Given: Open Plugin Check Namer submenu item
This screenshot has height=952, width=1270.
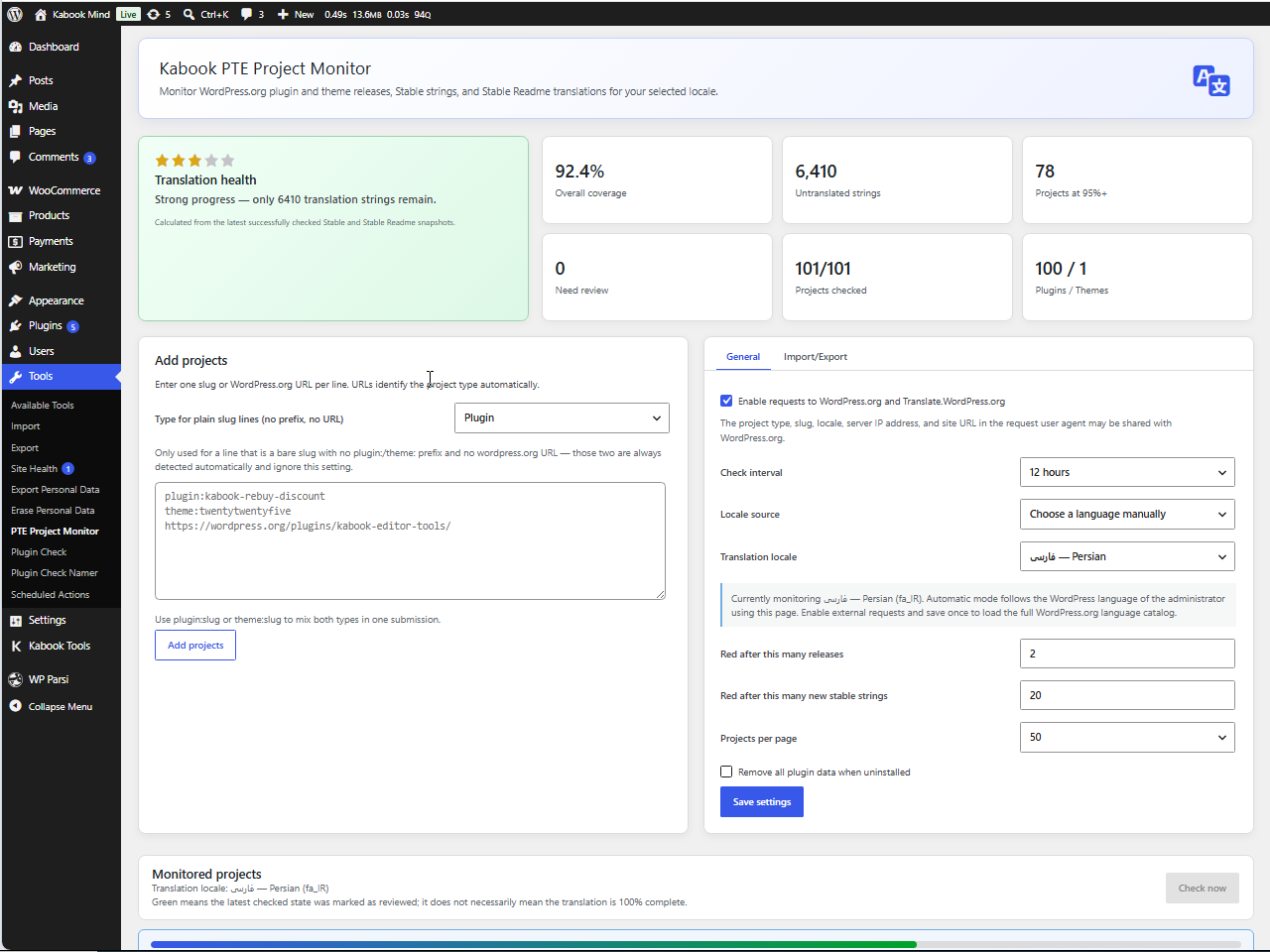Looking at the screenshot, I should pyautogui.click(x=55, y=572).
